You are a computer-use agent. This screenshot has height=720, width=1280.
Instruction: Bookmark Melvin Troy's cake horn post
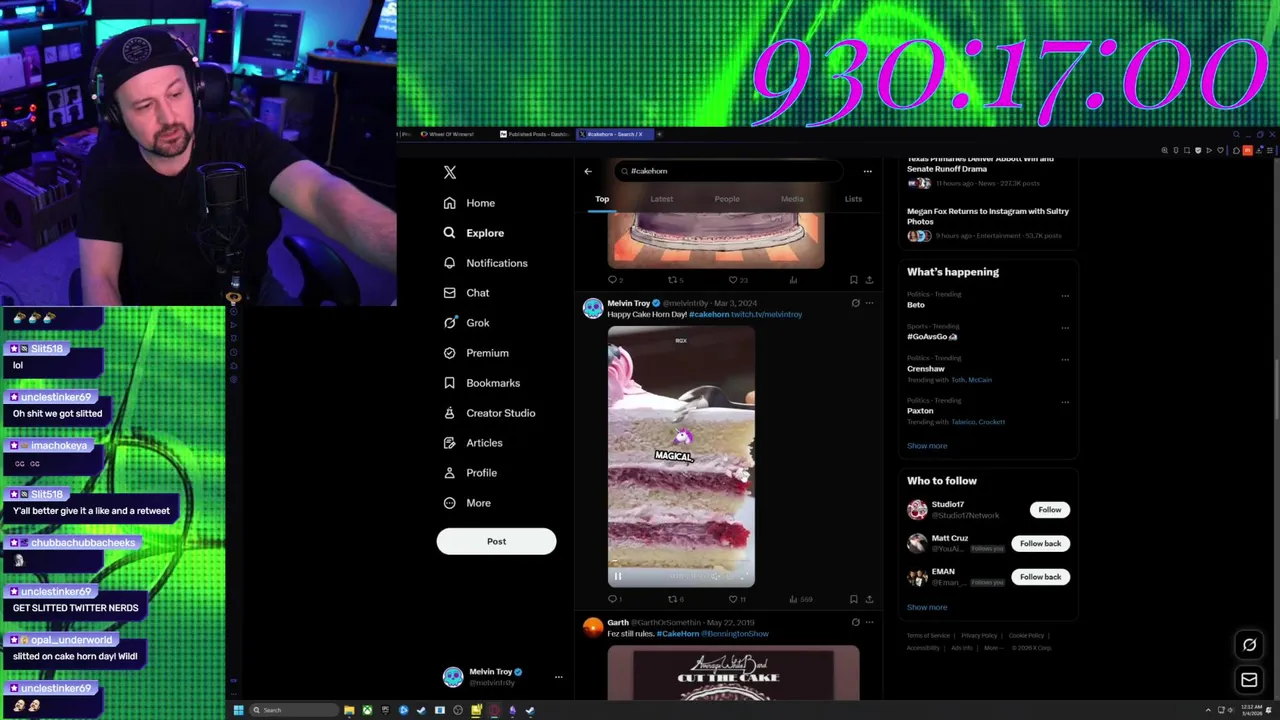click(x=853, y=599)
